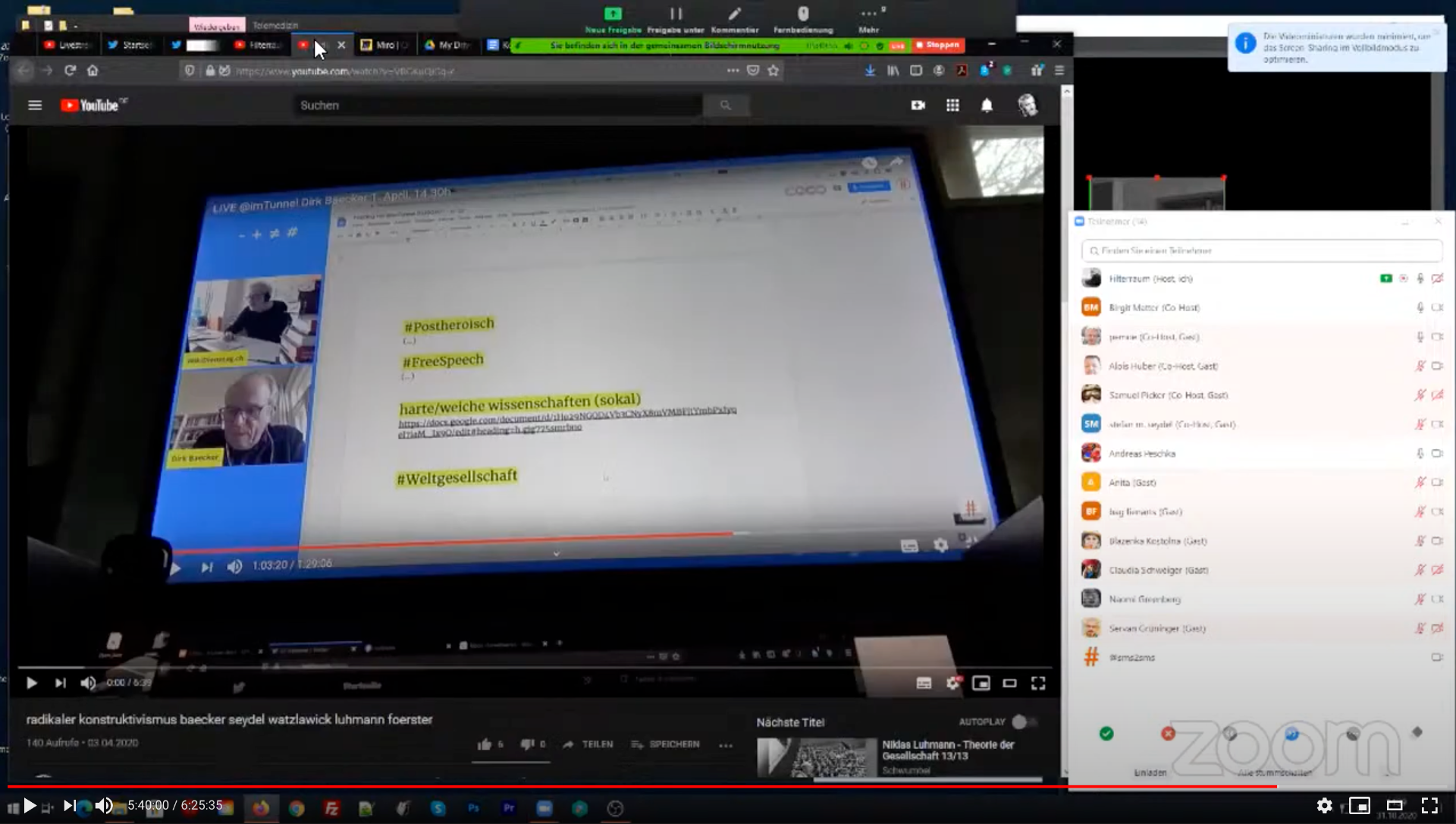Toggle the Autoplay switch

pos(1024,722)
